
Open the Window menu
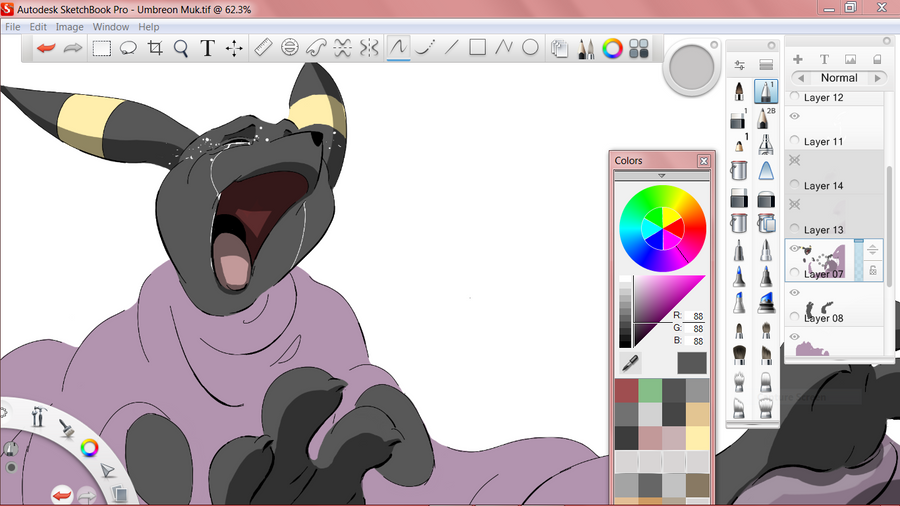[x=111, y=27]
